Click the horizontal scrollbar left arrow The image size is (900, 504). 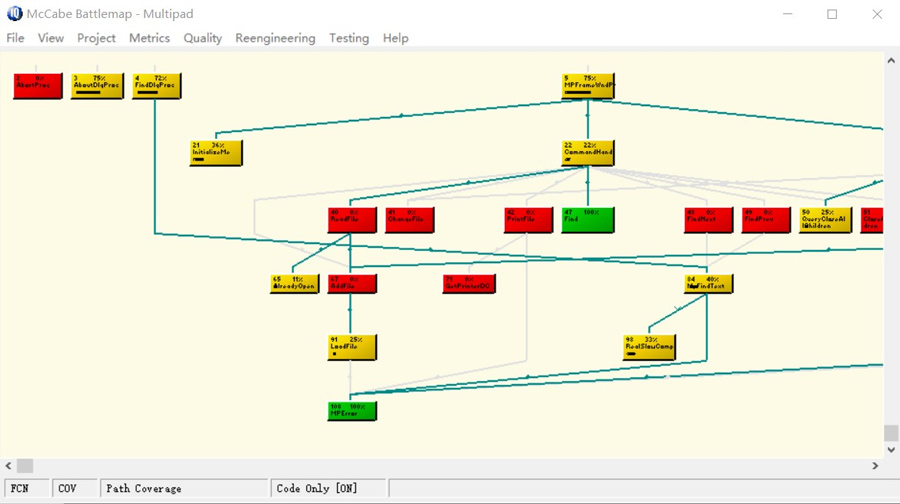pos(8,466)
